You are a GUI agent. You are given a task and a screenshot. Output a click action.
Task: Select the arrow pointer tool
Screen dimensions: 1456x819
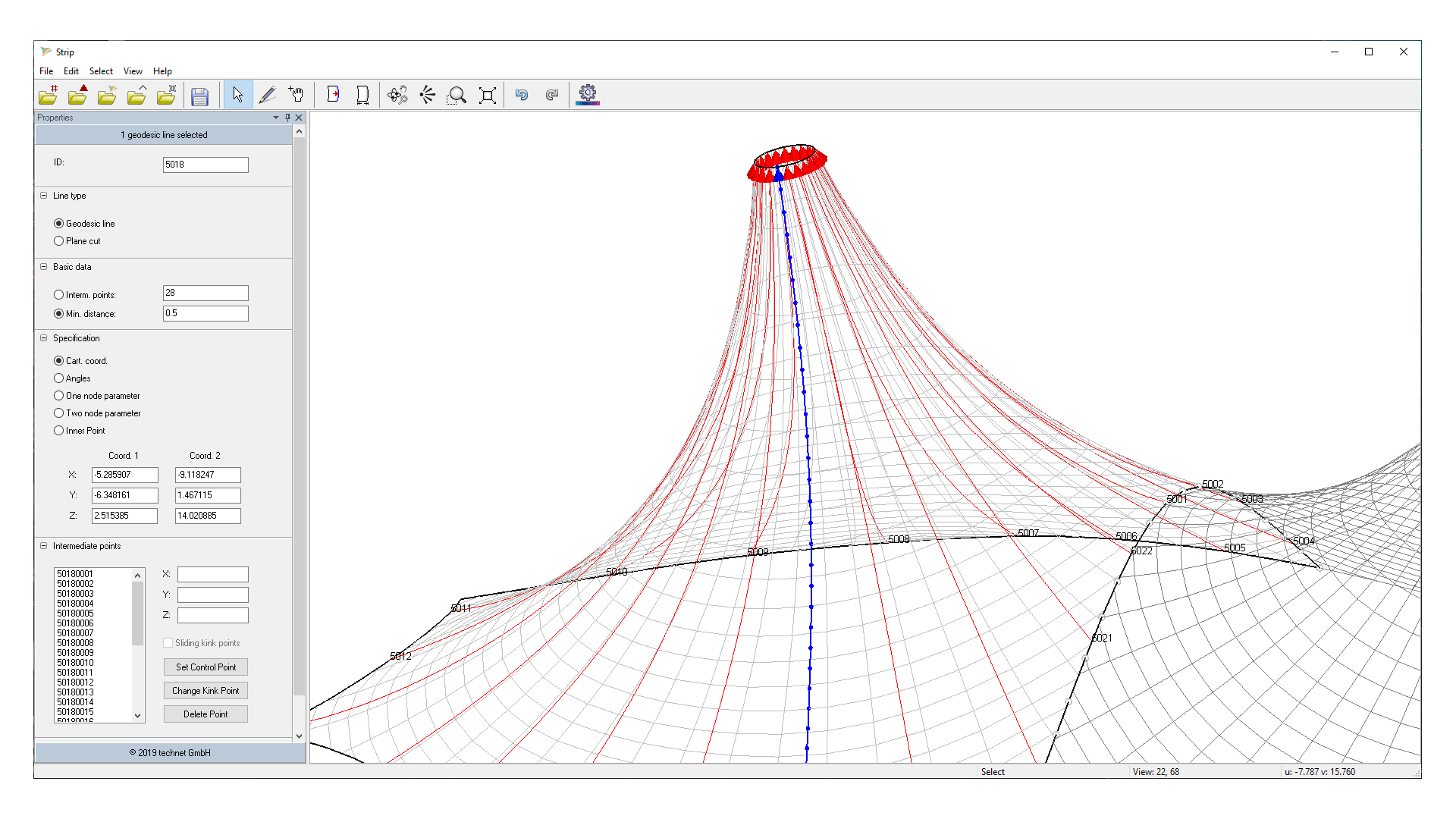[238, 95]
